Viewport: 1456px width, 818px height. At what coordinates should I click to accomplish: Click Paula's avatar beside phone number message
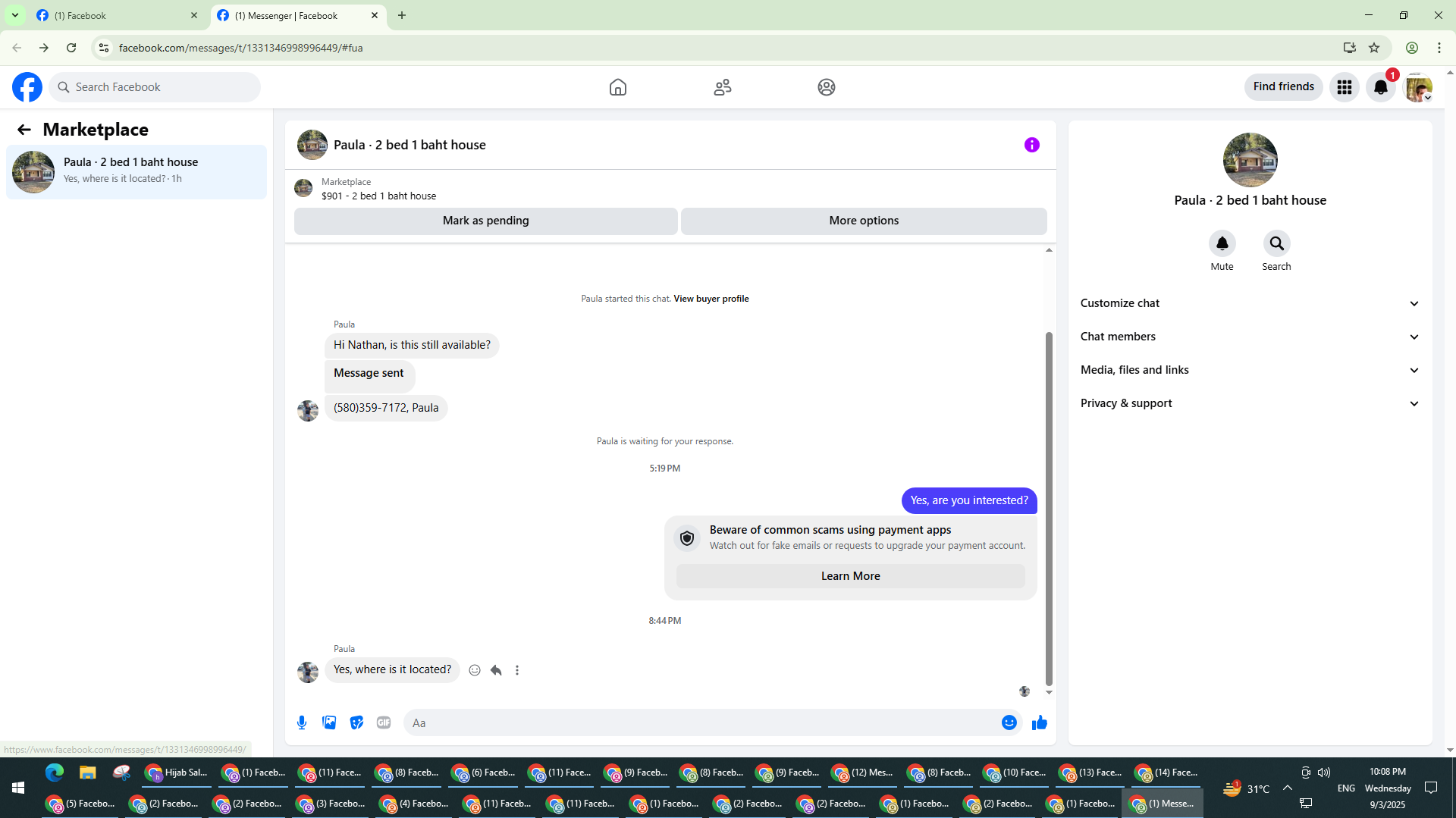point(308,411)
